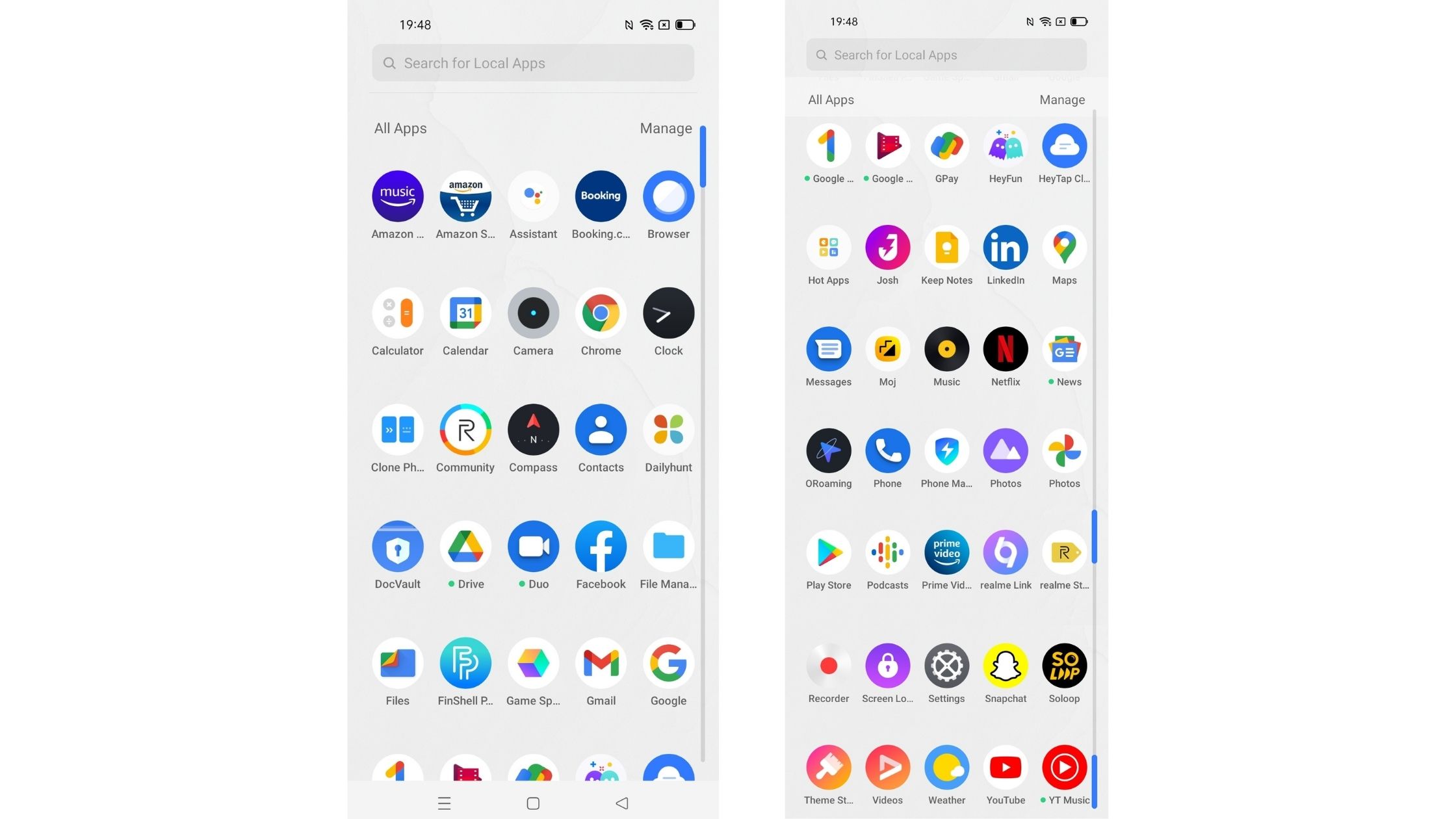Select All Apps tab on left screen
1456x819 pixels.
pos(401,128)
